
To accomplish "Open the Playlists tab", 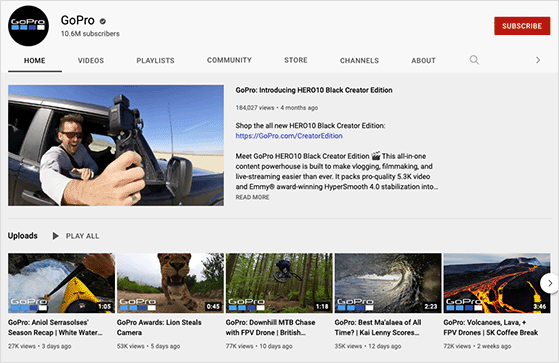I will click(x=155, y=61).
